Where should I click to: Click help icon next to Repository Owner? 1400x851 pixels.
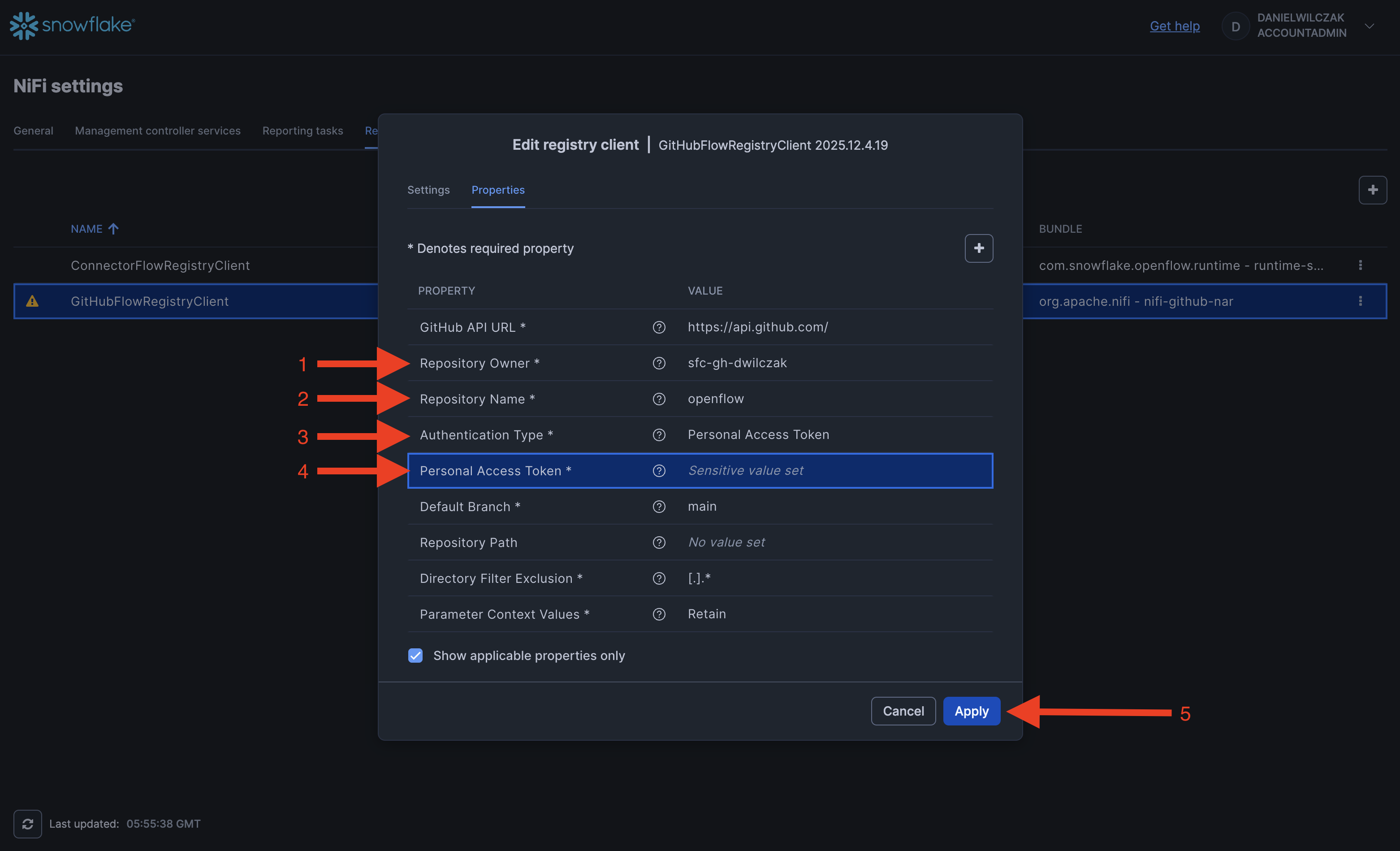click(x=658, y=363)
